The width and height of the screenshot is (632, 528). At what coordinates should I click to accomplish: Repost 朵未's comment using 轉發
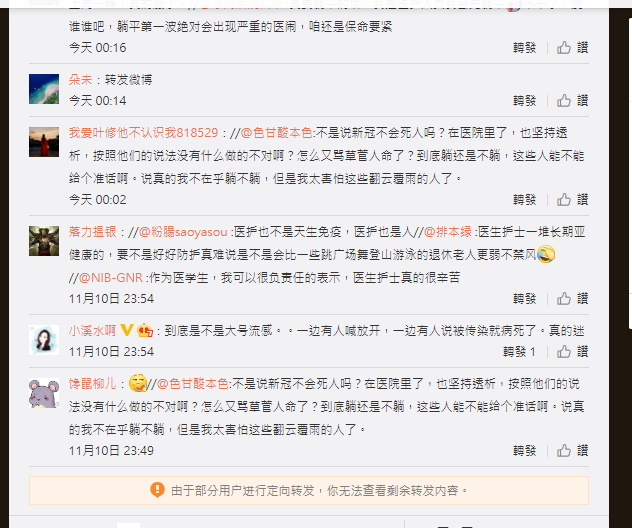coord(524,100)
